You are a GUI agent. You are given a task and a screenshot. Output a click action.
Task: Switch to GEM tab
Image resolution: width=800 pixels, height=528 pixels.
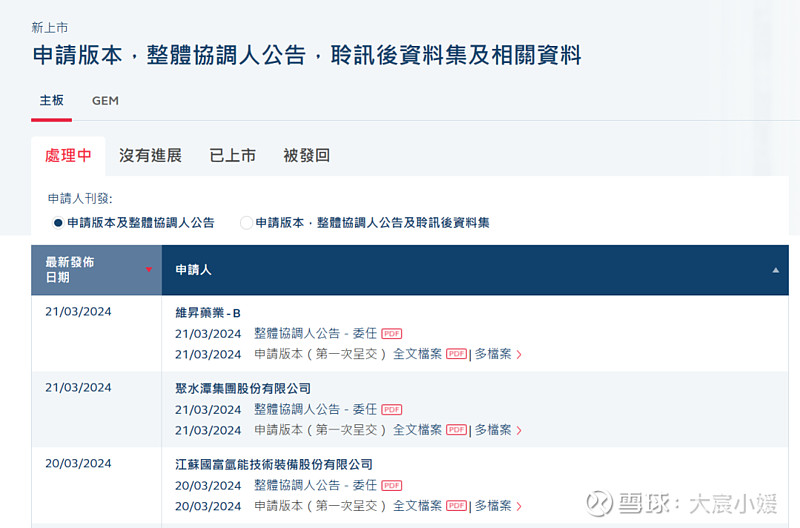(x=105, y=101)
